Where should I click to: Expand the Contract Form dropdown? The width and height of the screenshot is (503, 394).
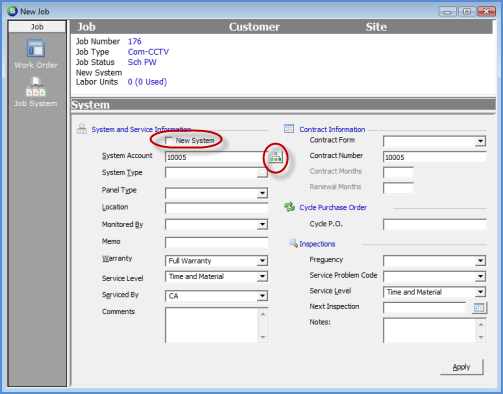tap(480, 141)
